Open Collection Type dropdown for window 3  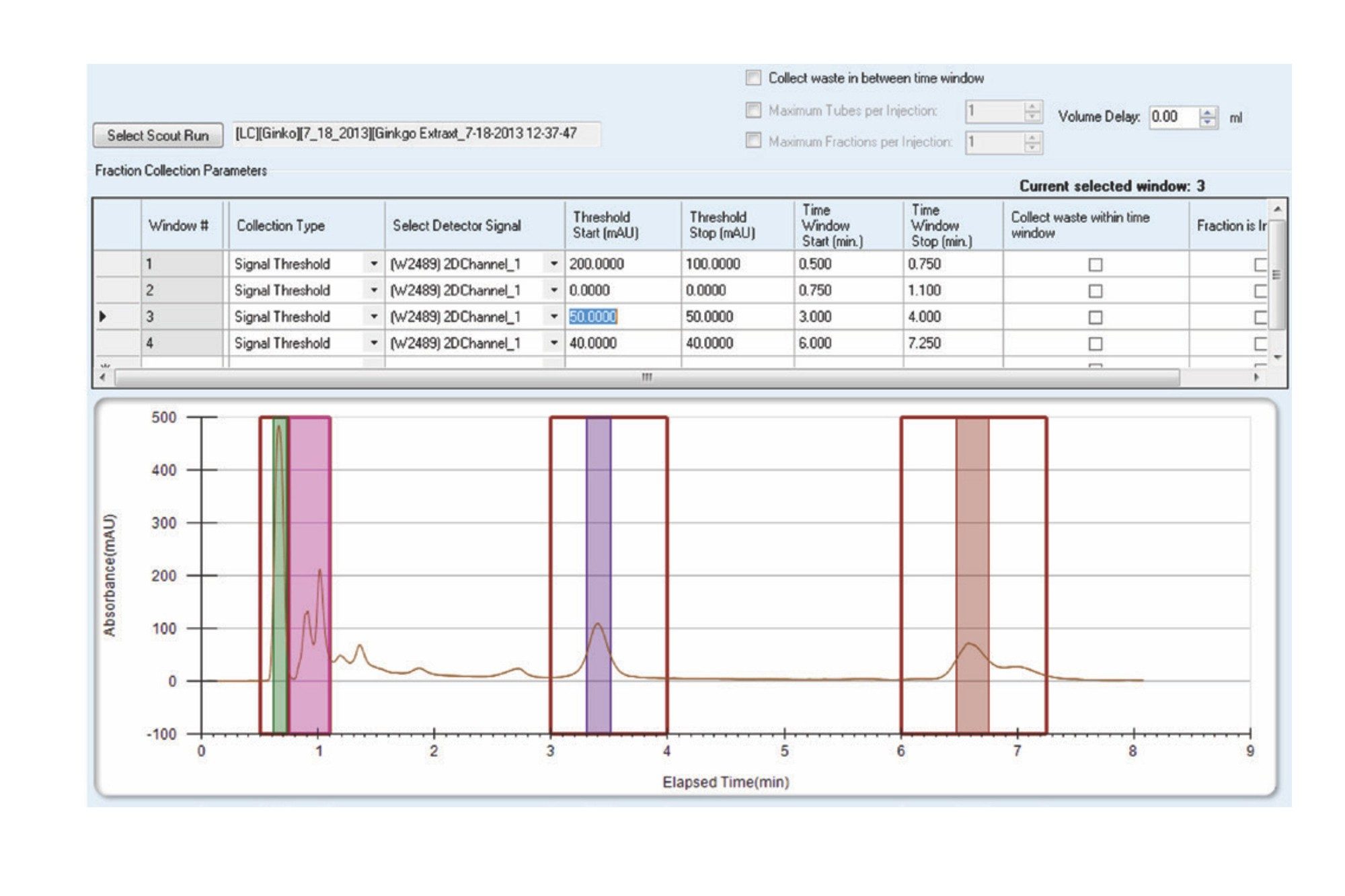(373, 317)
